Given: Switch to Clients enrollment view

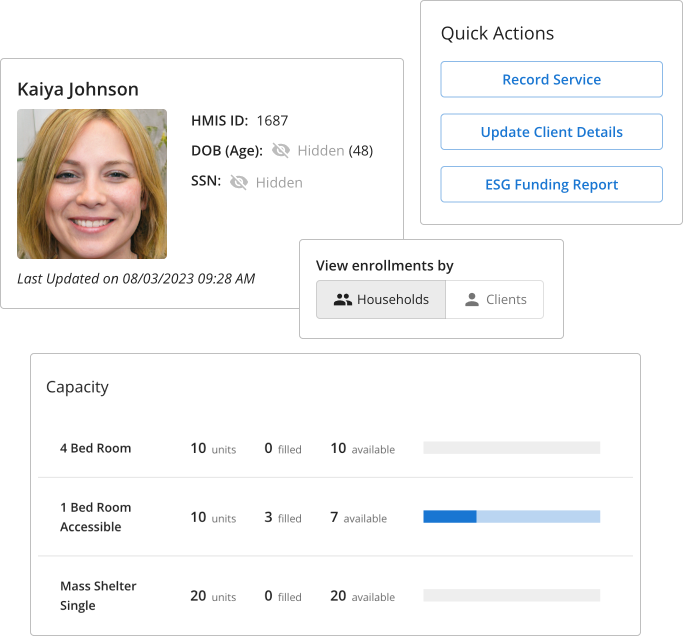Looking at the screenshot, I should tap(494, 300).
